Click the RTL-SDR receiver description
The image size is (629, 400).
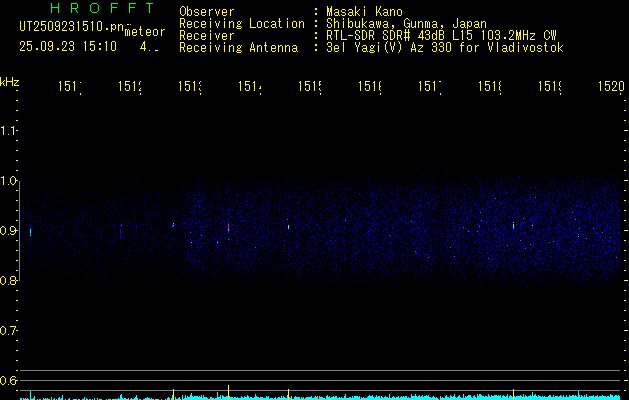(x=441, y=35)
